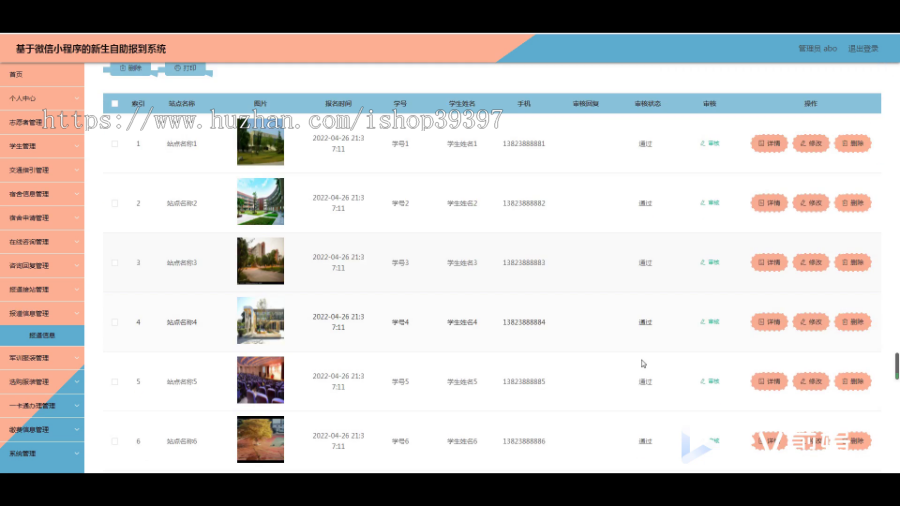The width and height of the screenshot is (900, 506).
Task: Click 修改 button for 学生姓名4
Action: pos(811,322)
